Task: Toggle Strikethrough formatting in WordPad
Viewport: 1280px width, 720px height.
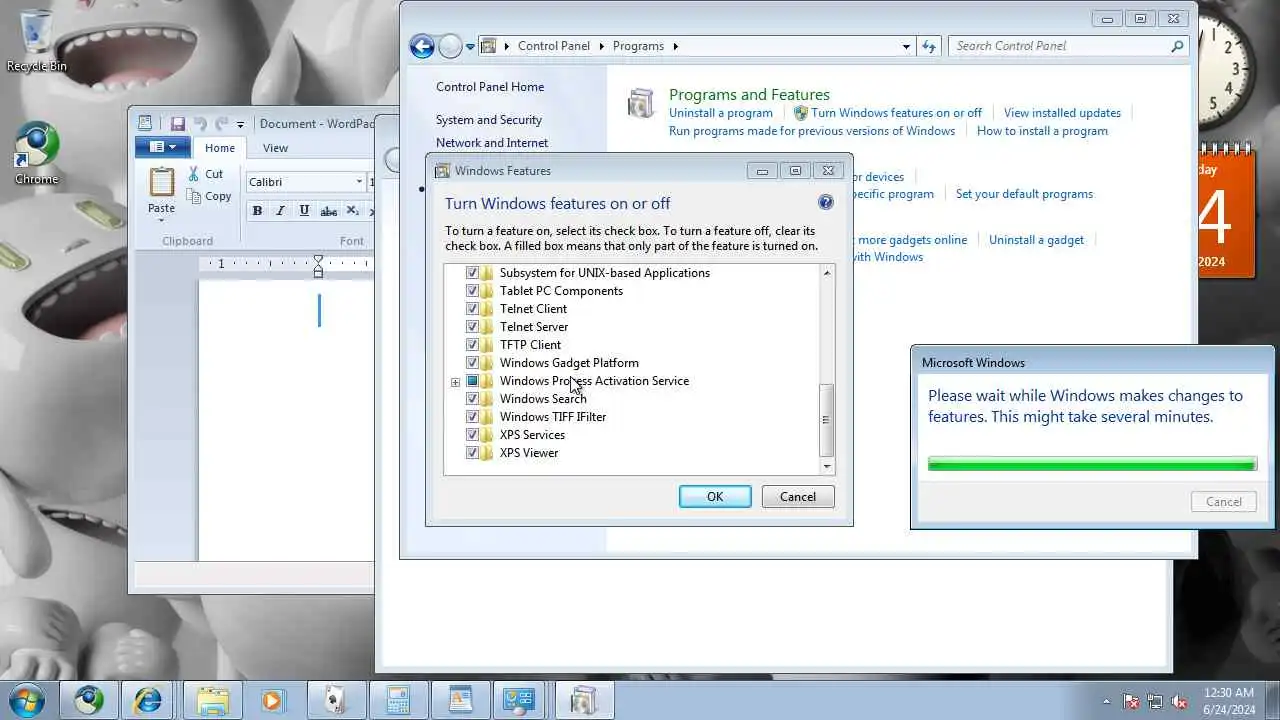Action: pos(329,211)
